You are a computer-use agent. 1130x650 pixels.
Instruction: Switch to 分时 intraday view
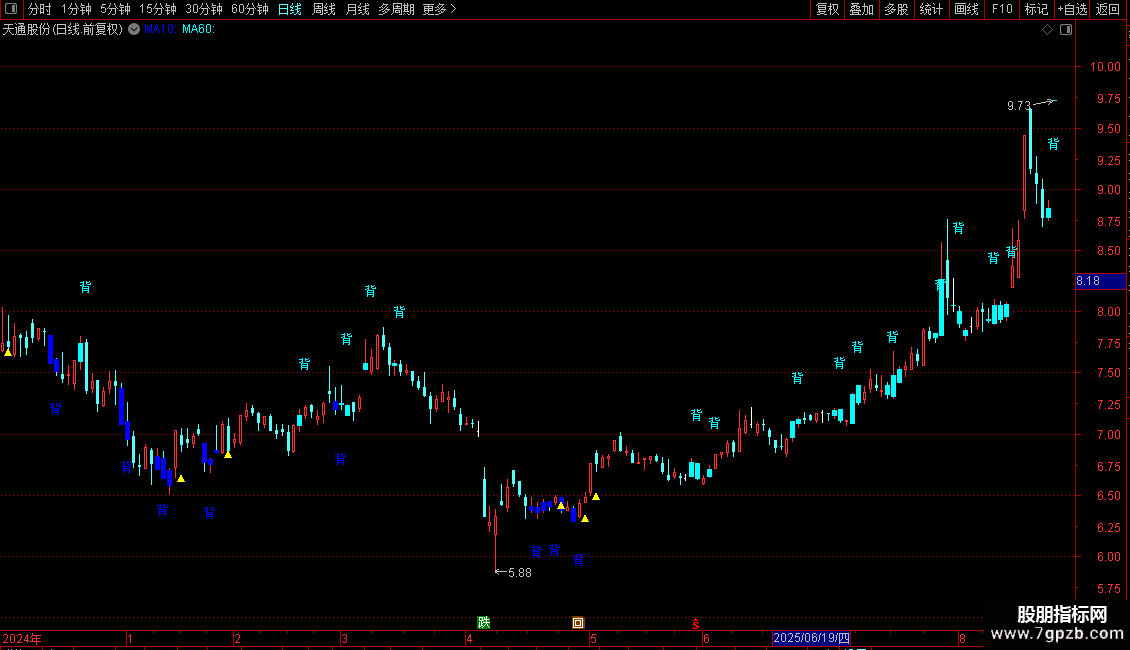[x=40, y=9]
